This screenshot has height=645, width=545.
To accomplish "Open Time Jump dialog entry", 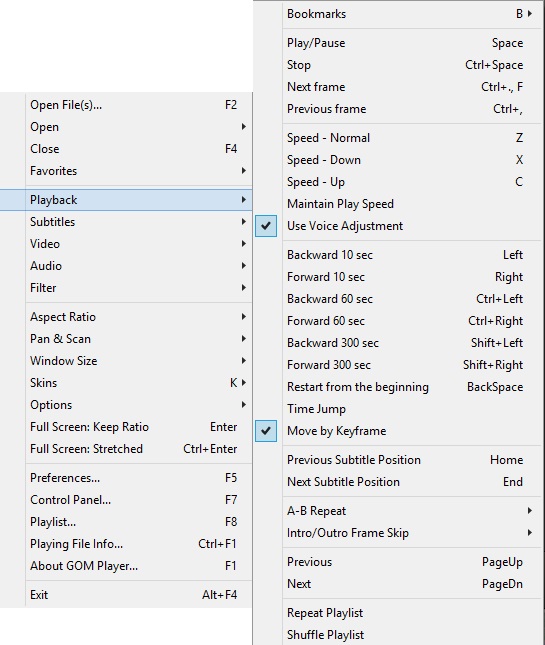I will pos(397,409).
